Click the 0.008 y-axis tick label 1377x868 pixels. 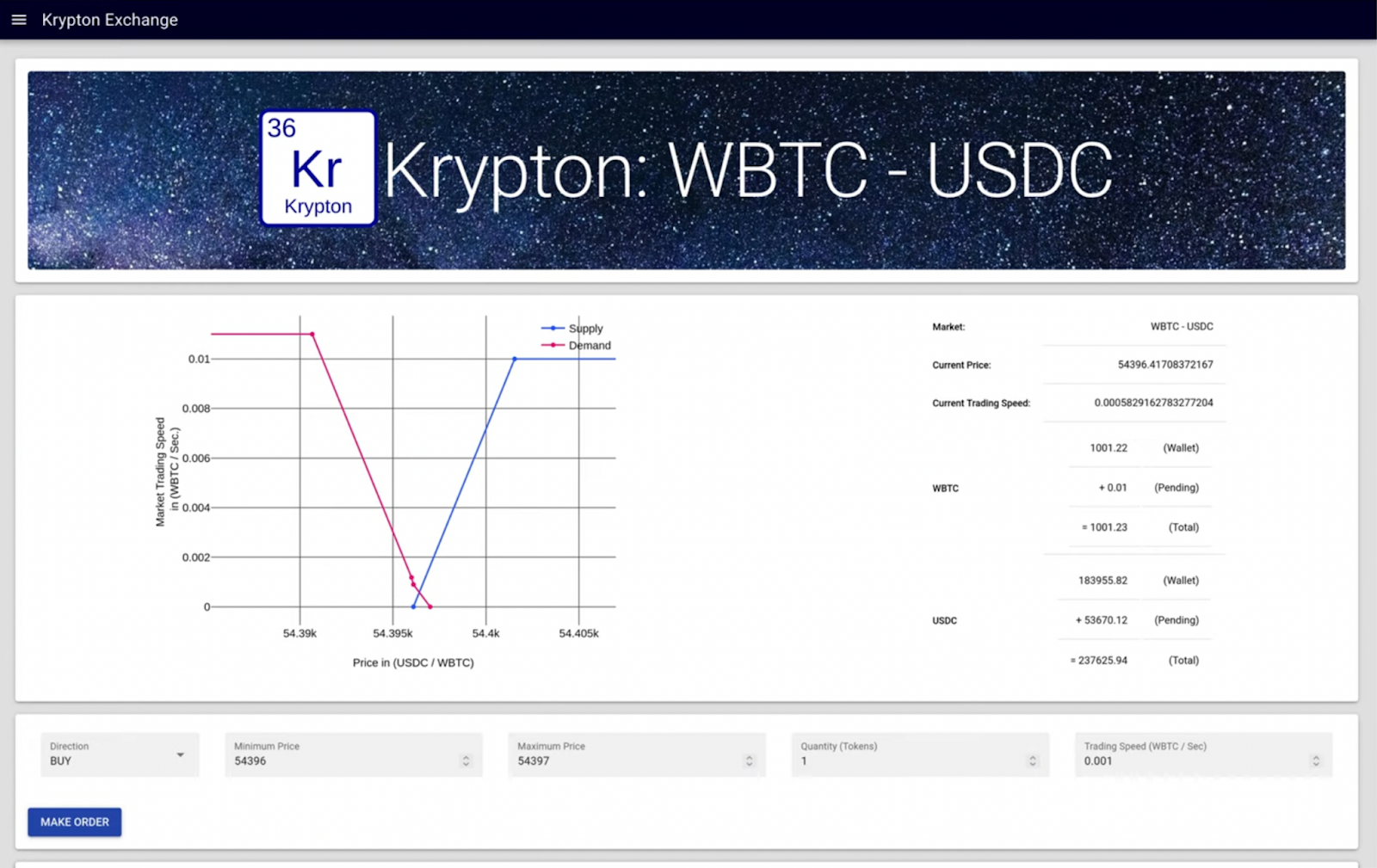(196, 409)
